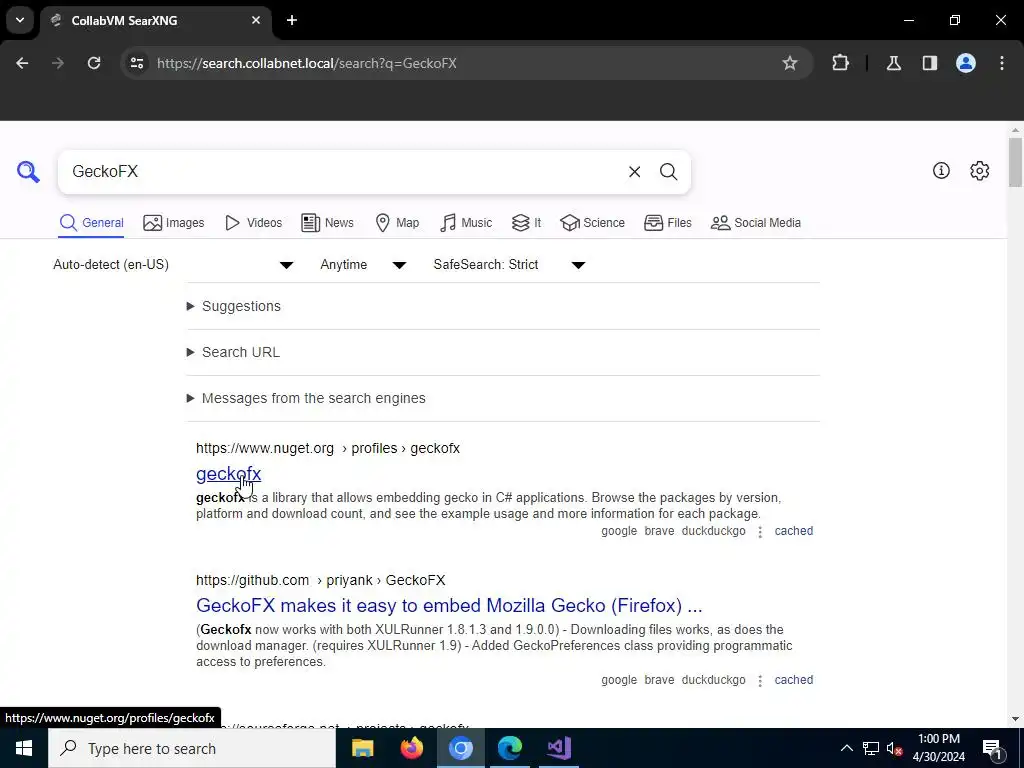
Task: Click the Windows taskbar search box
Action: point(192,748)
